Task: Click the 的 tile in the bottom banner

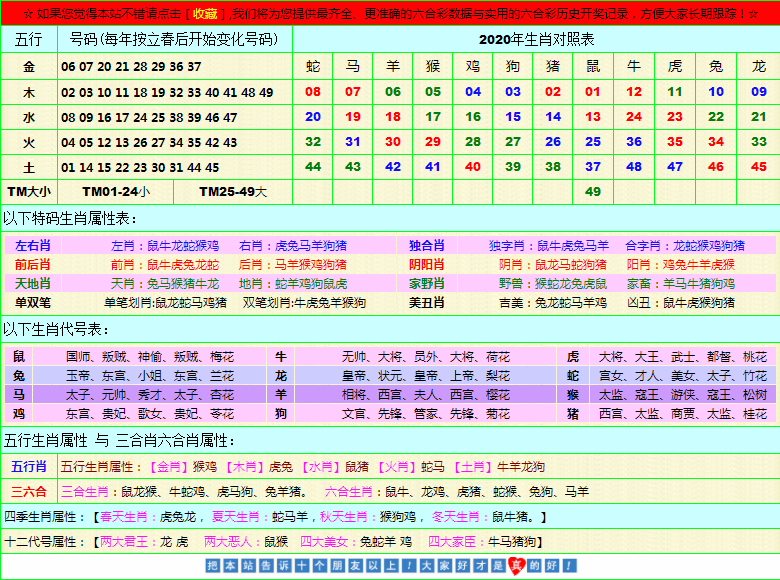Action: pyautogui.click(x=535, y=566)
